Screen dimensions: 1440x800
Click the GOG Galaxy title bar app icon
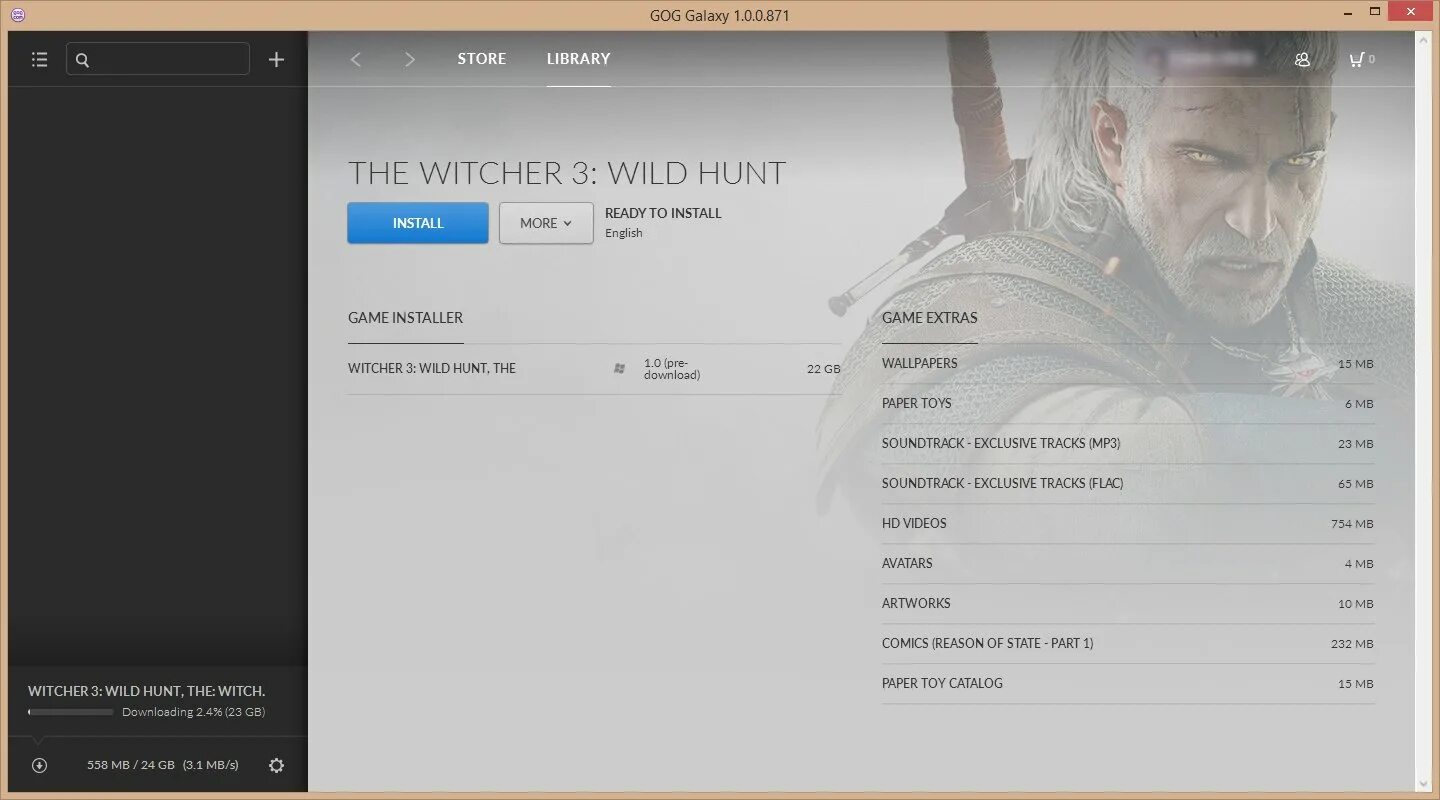(17, 15)
